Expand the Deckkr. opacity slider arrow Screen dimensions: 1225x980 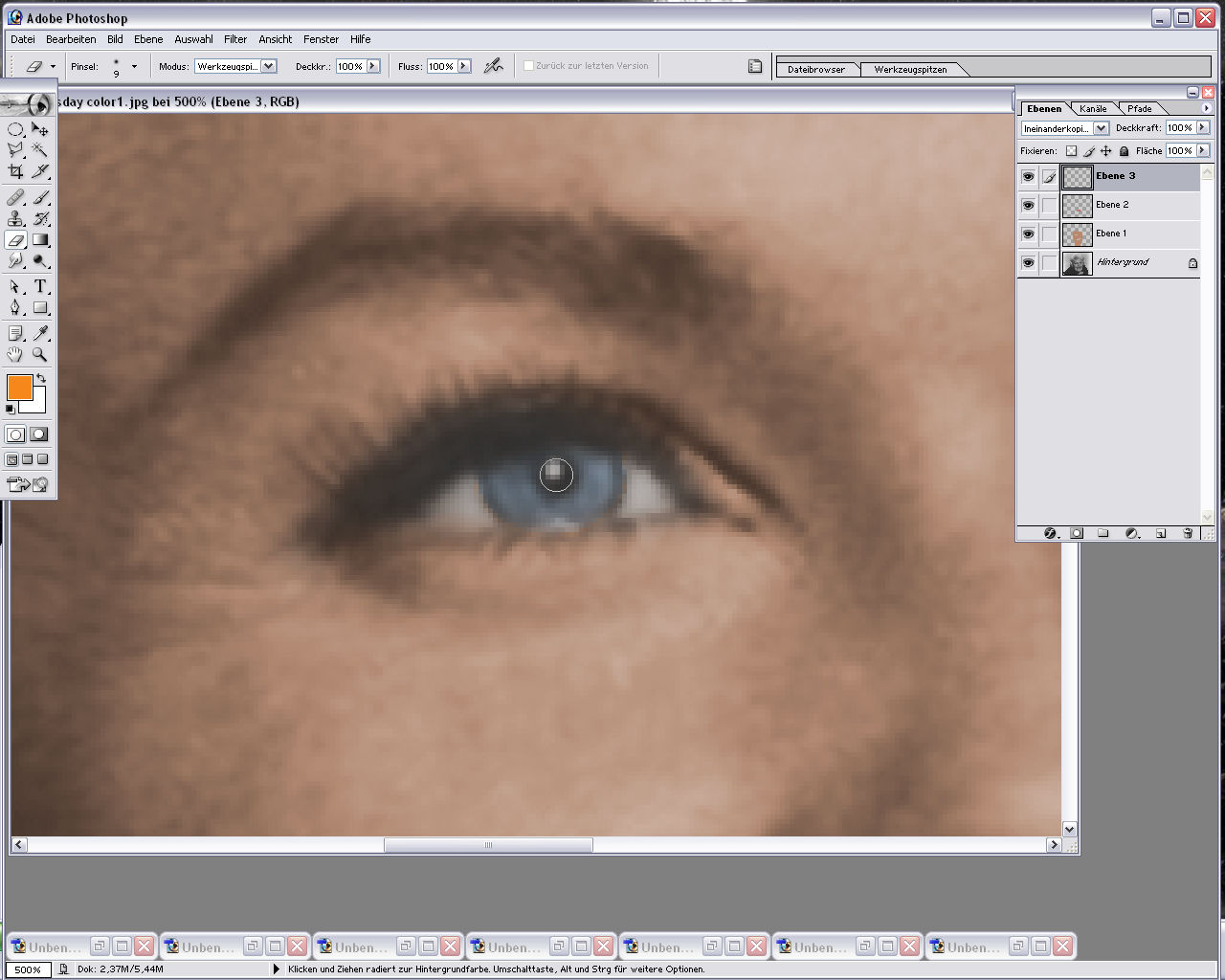coord(373,66)
